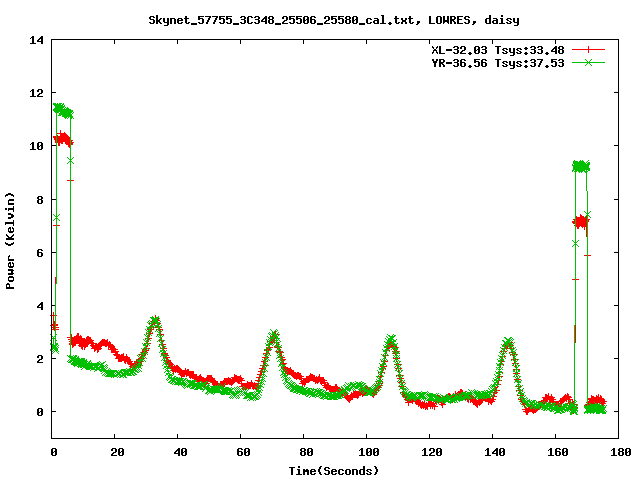Click the x-axis tick label 120
Viewport: 640px width, 480px height.
[x=432, y=452]
